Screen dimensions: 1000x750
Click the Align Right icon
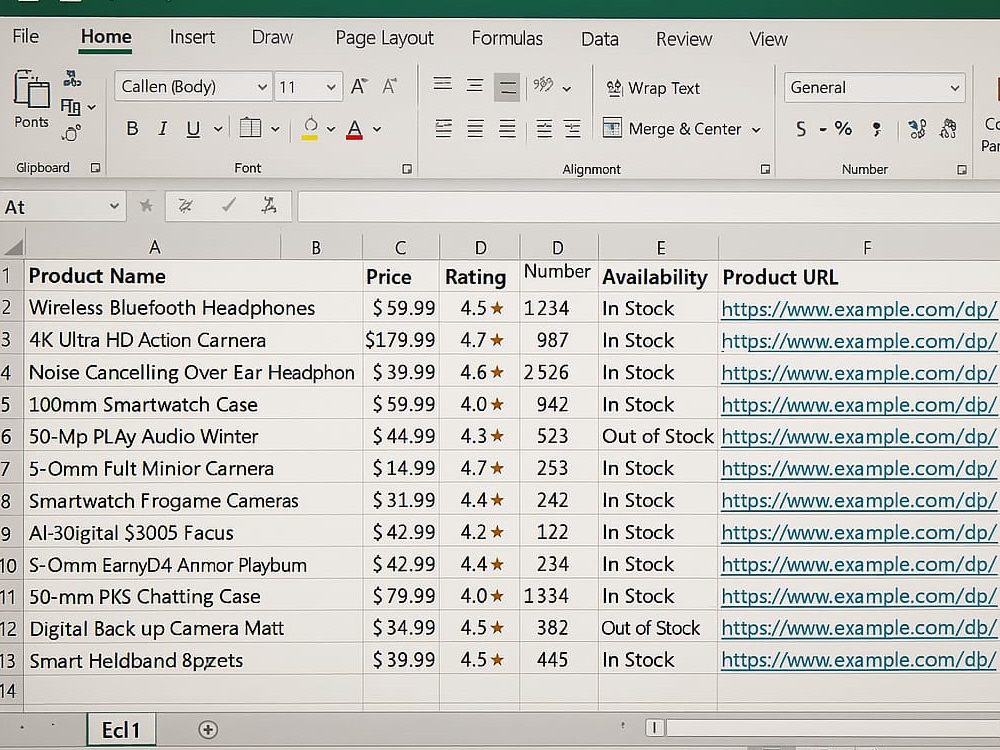click(x=507, y=129)
